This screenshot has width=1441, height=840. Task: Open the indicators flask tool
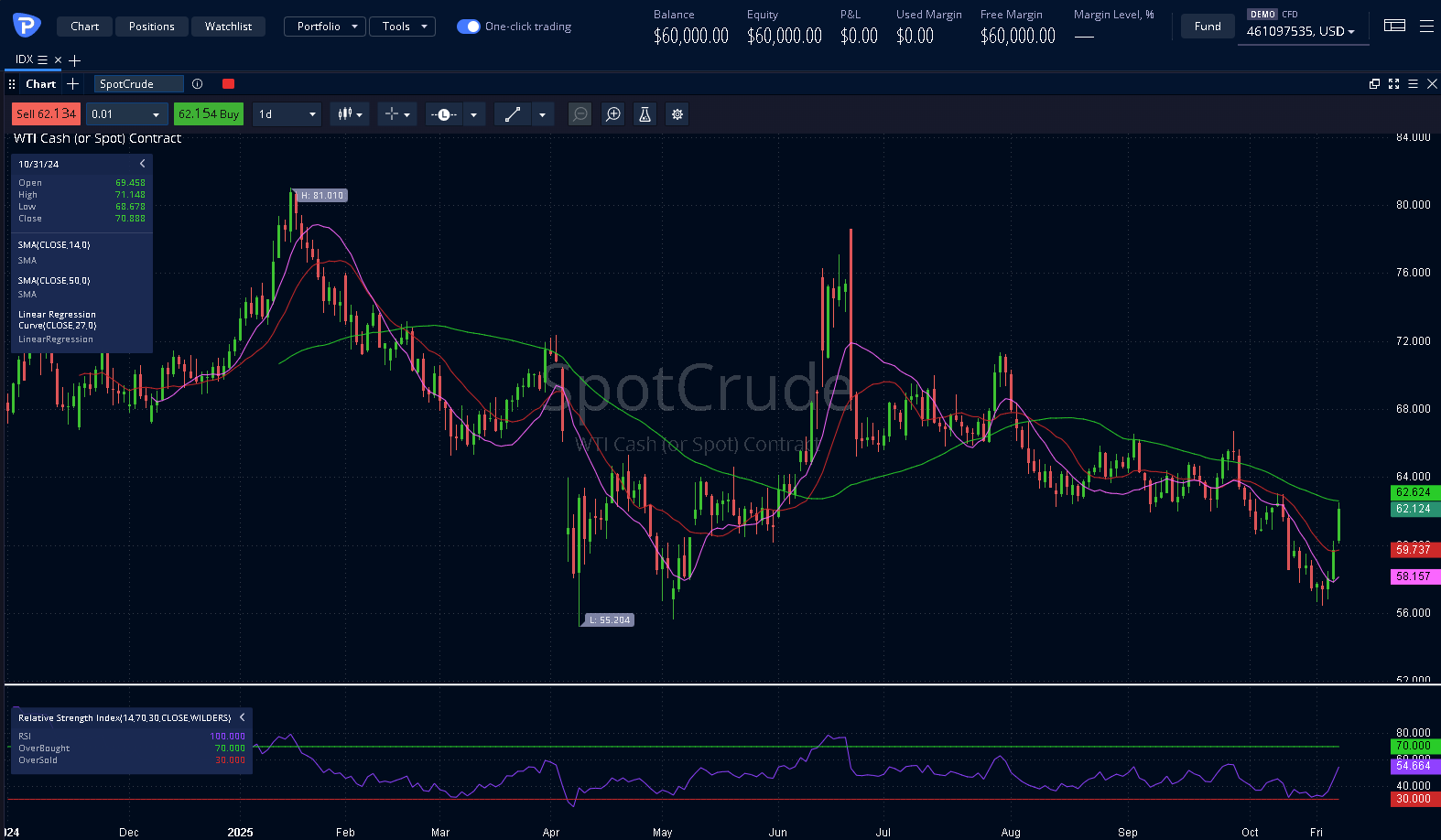coord(645,114)
